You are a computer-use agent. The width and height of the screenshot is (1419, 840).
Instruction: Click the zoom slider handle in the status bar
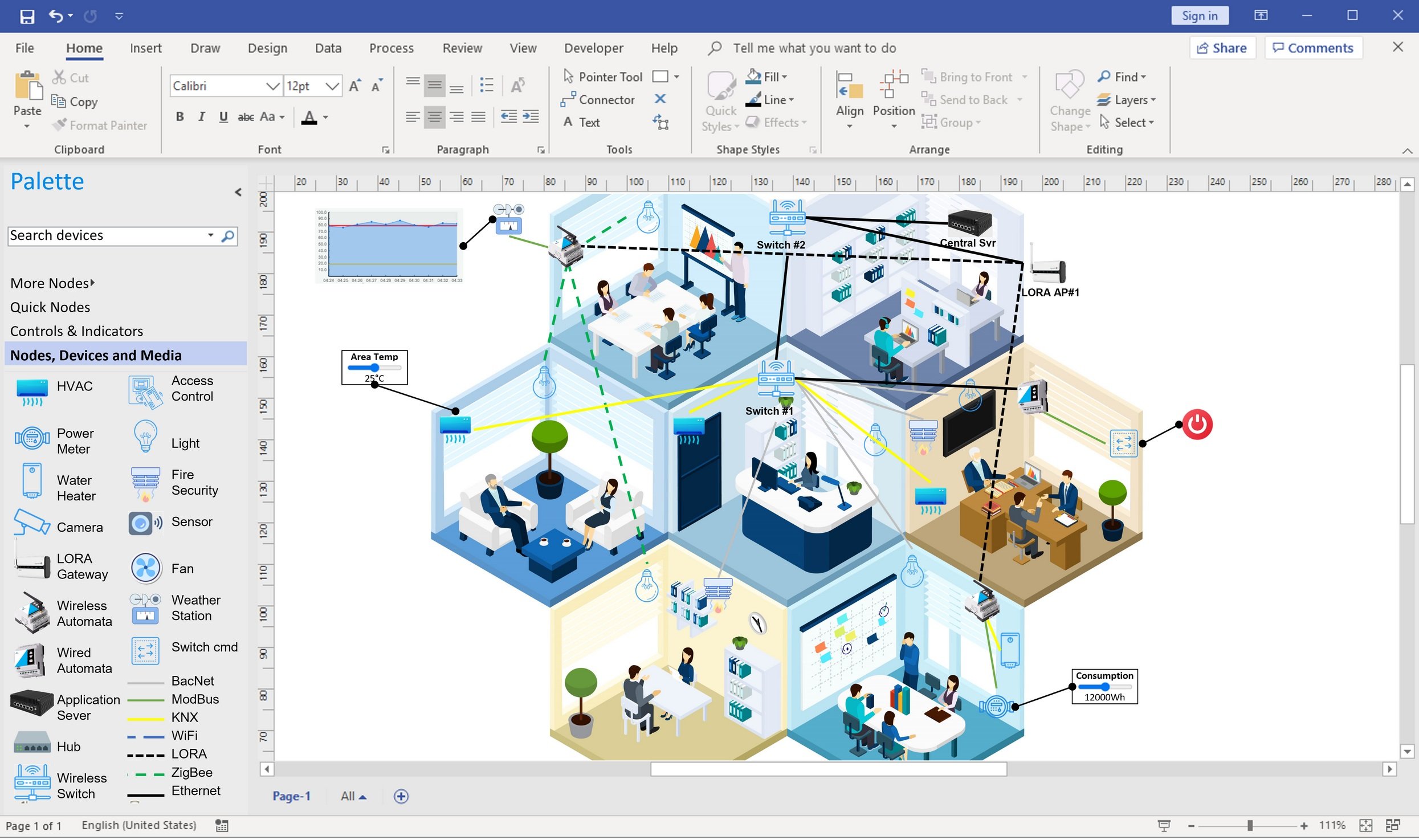1250,826
